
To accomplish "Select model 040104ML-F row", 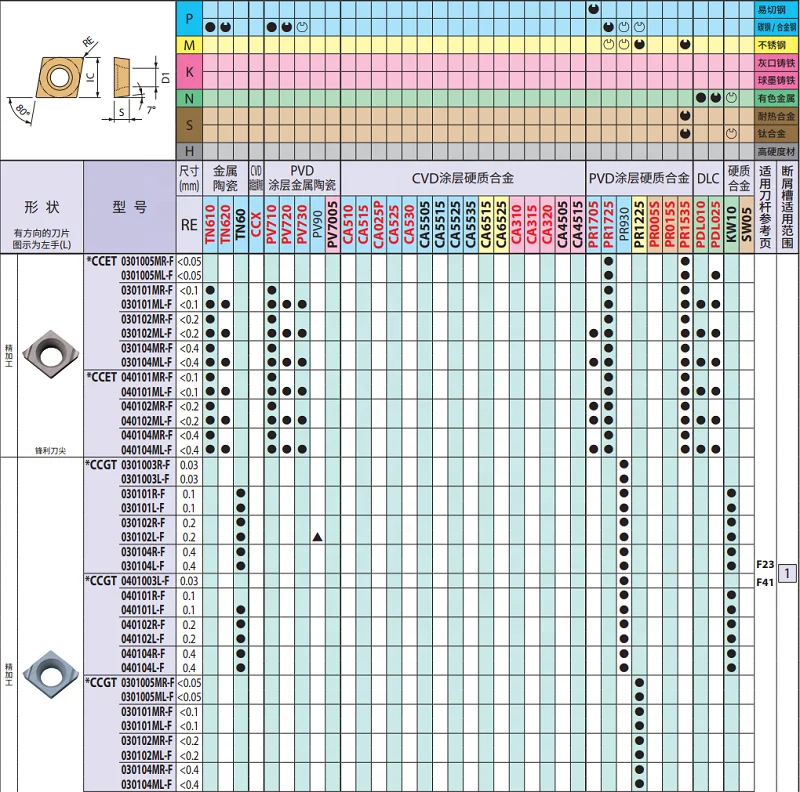I will tap(147, 450).
